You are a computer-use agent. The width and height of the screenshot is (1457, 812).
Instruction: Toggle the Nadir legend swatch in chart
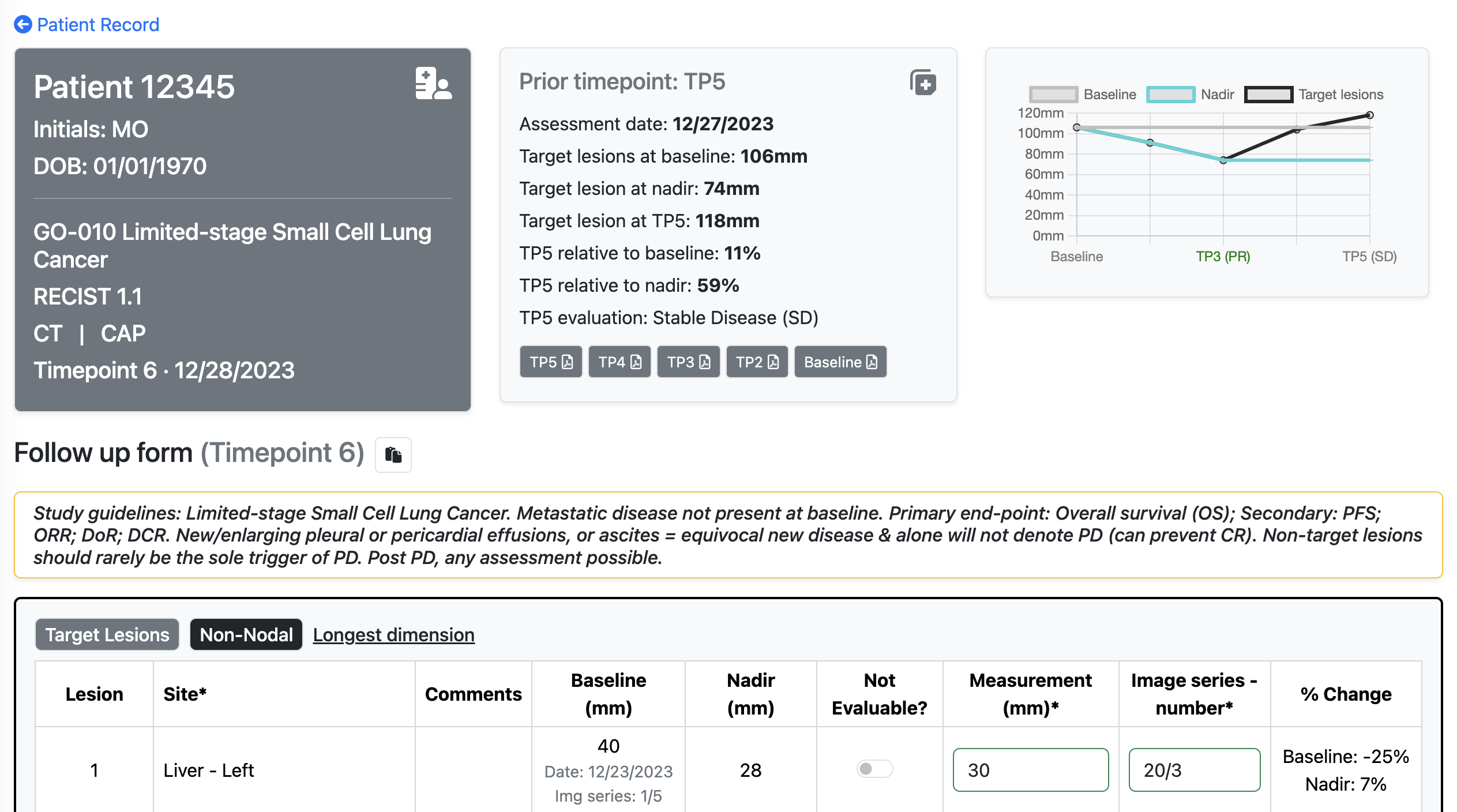[1170, 95]
